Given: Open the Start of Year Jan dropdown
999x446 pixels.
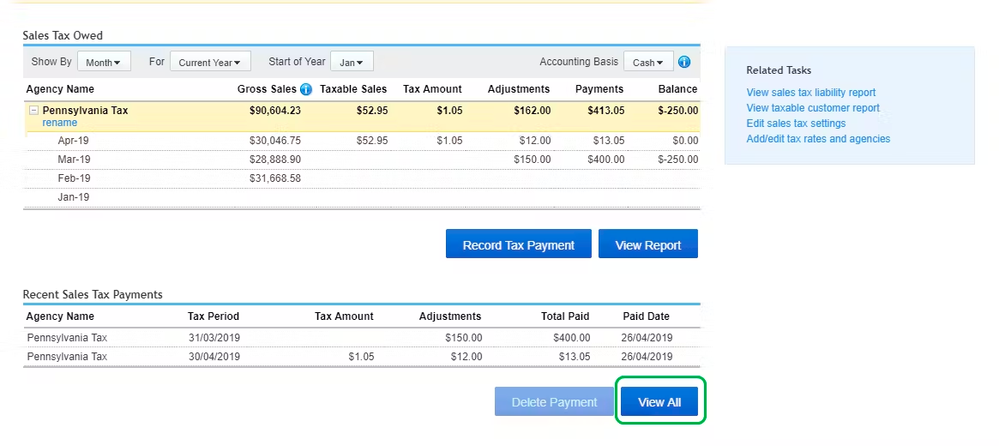Looking at the screenshot, I should click(351, 62).
